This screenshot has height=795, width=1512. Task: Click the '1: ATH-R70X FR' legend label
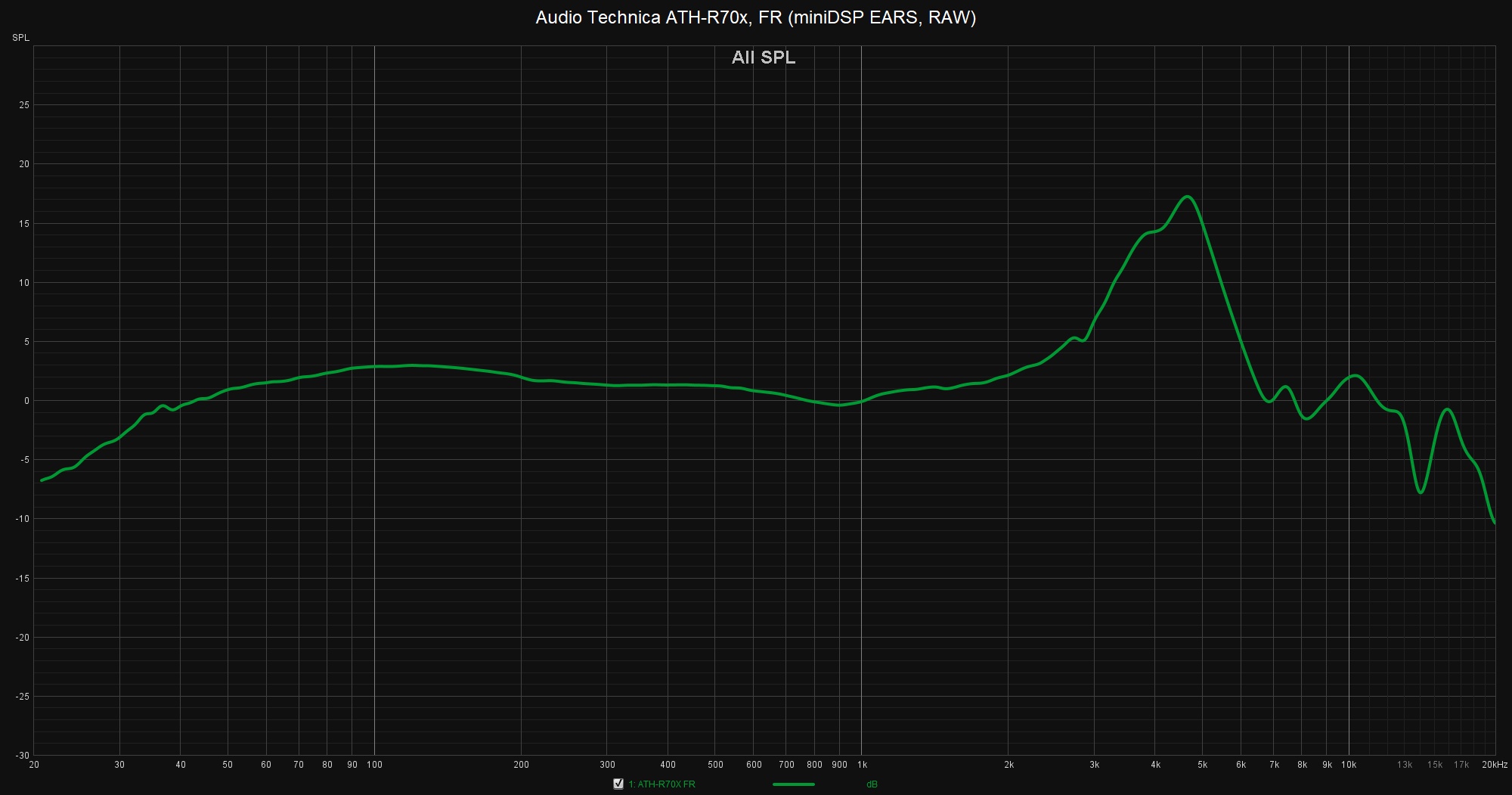[x=661, y=784]
